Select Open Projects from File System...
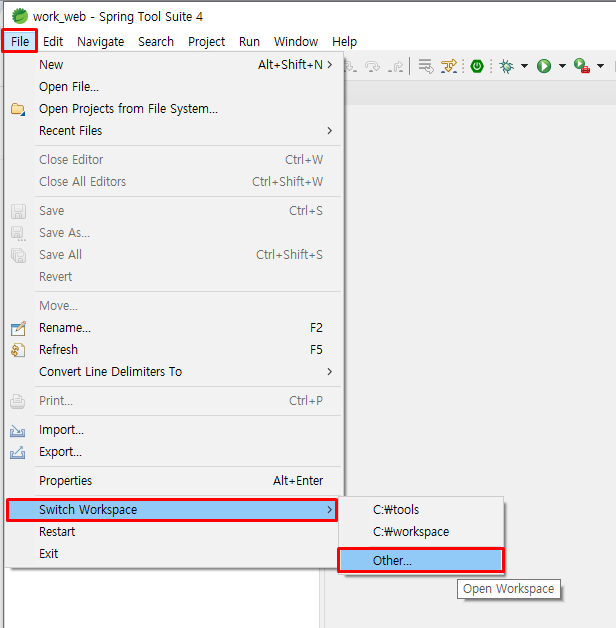 (x=174, y=109)
